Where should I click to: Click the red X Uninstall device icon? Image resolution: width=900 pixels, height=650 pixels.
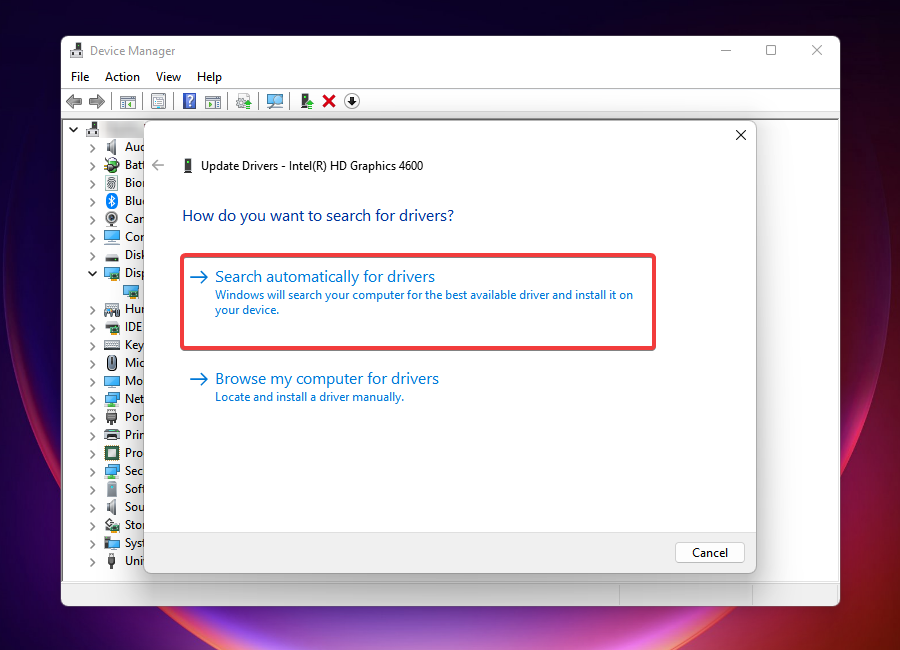329,102
